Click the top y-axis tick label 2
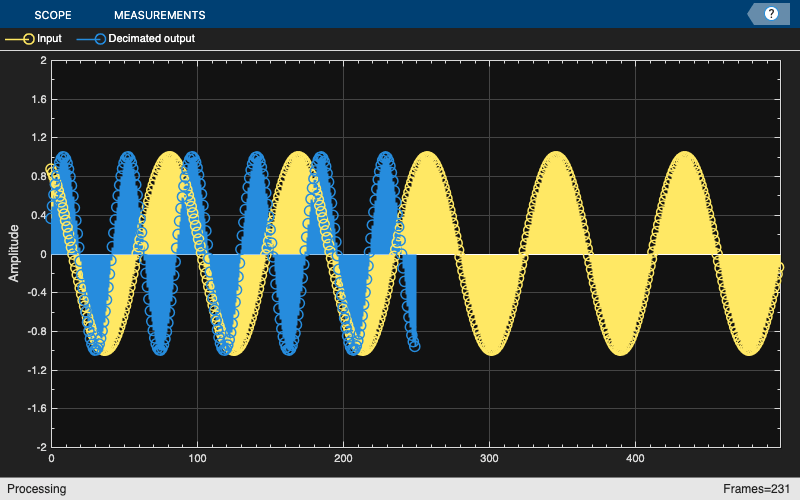 coord(43,60)
